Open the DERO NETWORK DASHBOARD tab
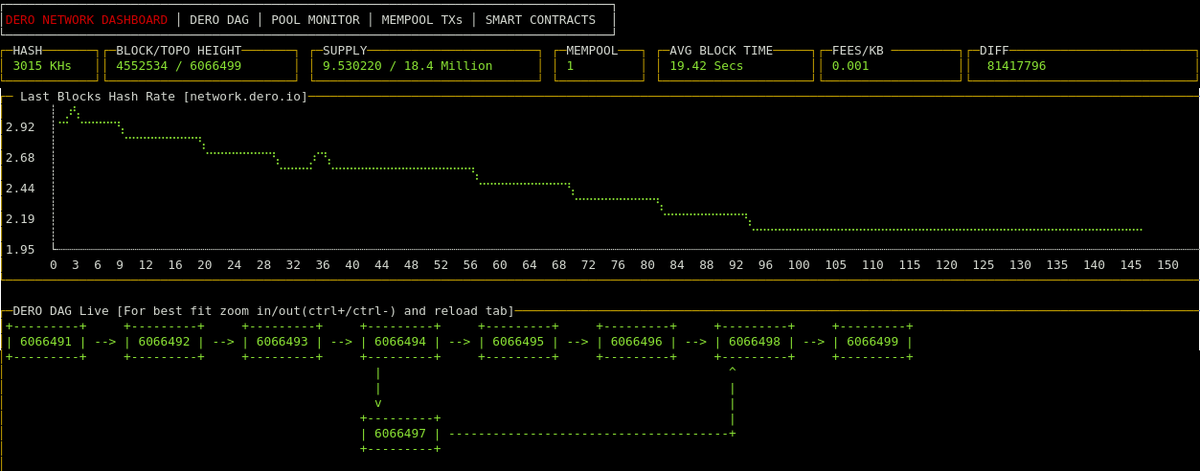 click(x=87, y=20)
